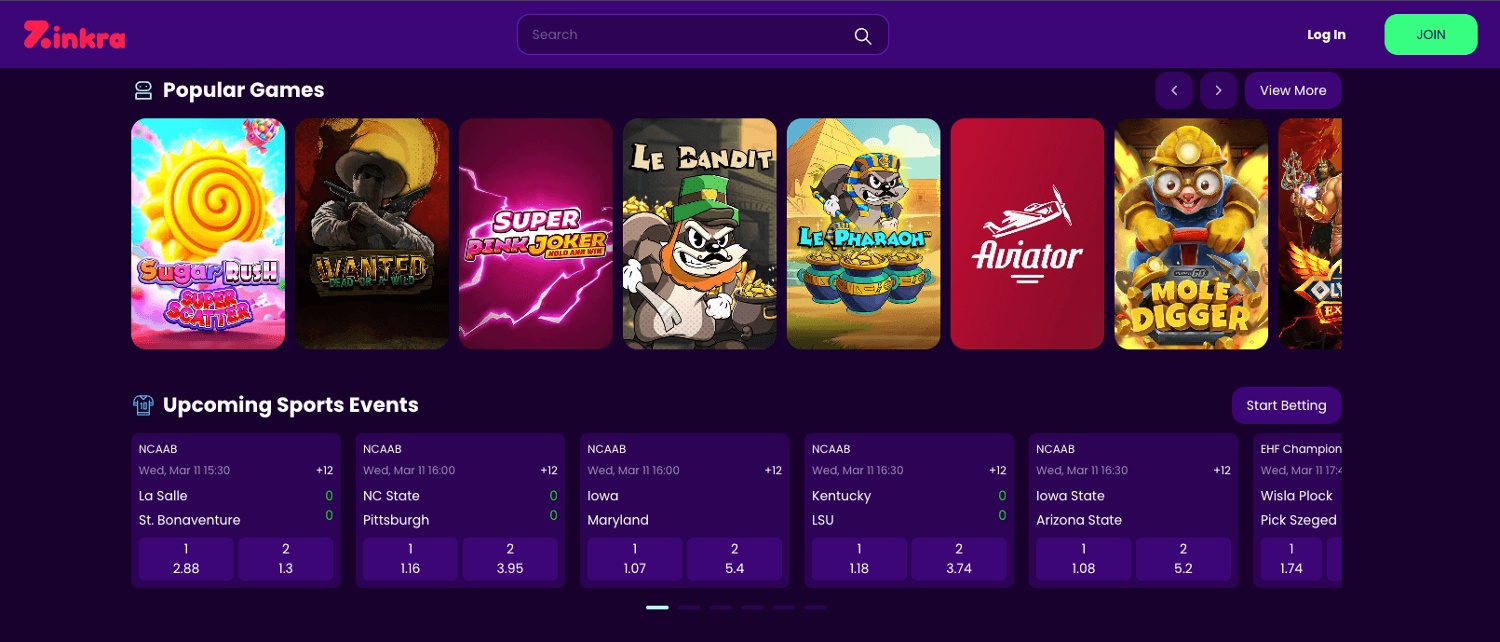Click the Start Betting button
The width and height of the screenshot is (1500, 642).
click(1286, 405)
